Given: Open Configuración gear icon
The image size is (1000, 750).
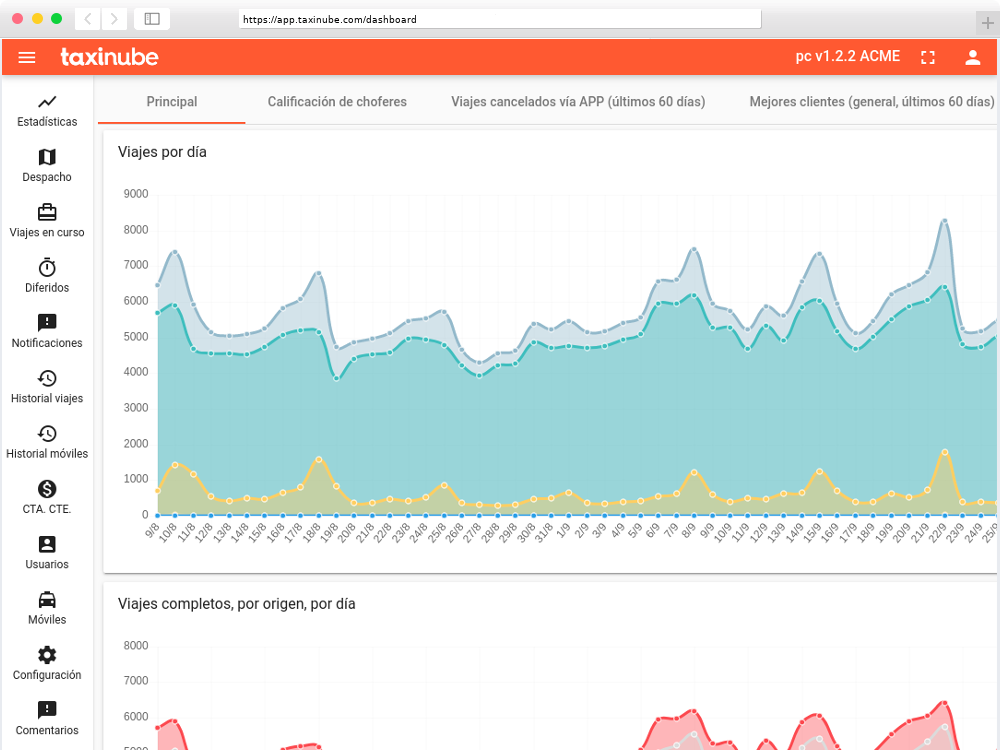Looking at the screenshot, I should (47, 655).
